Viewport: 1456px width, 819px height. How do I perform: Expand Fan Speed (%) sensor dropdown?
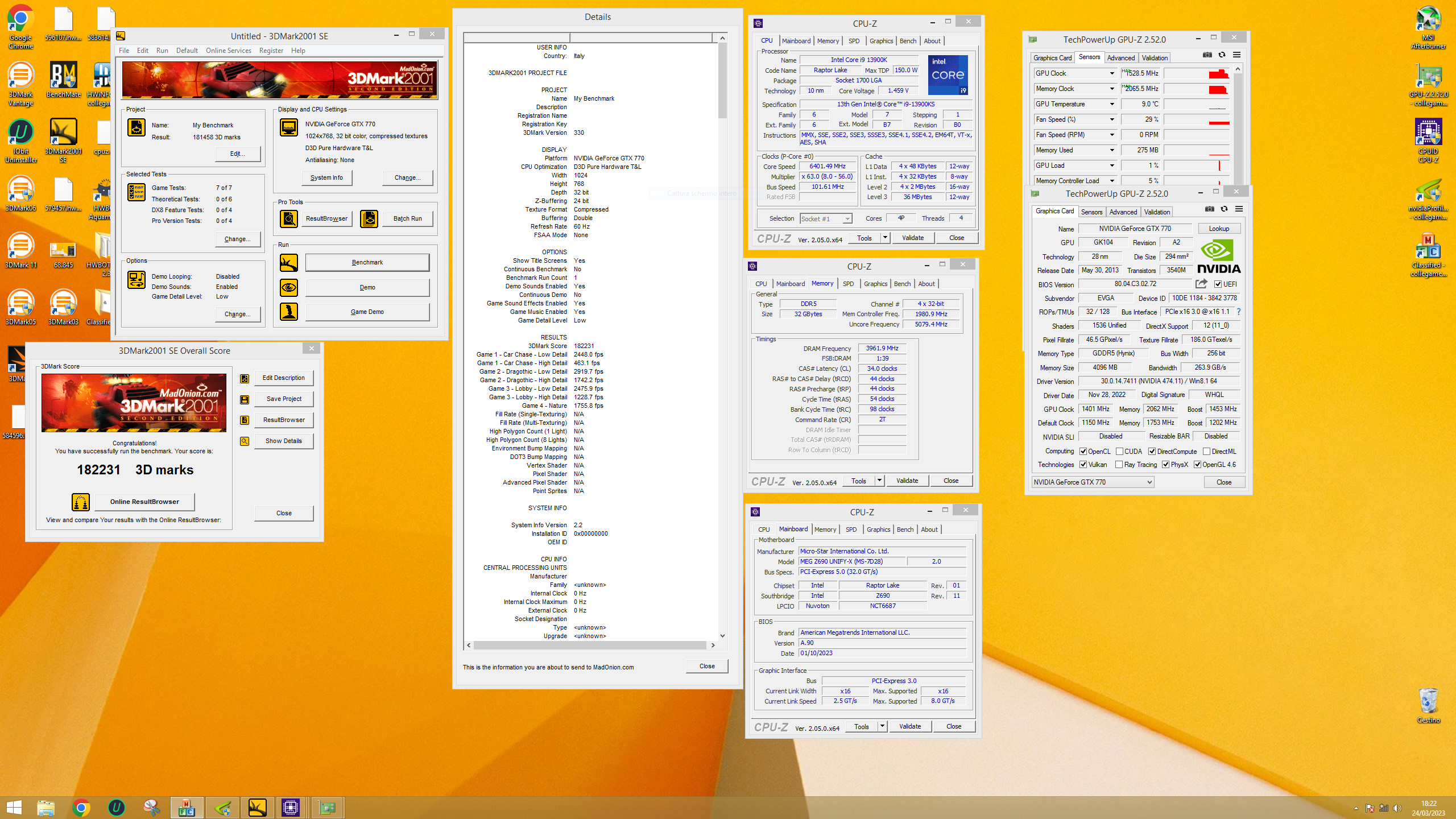tap(1112, 119)
